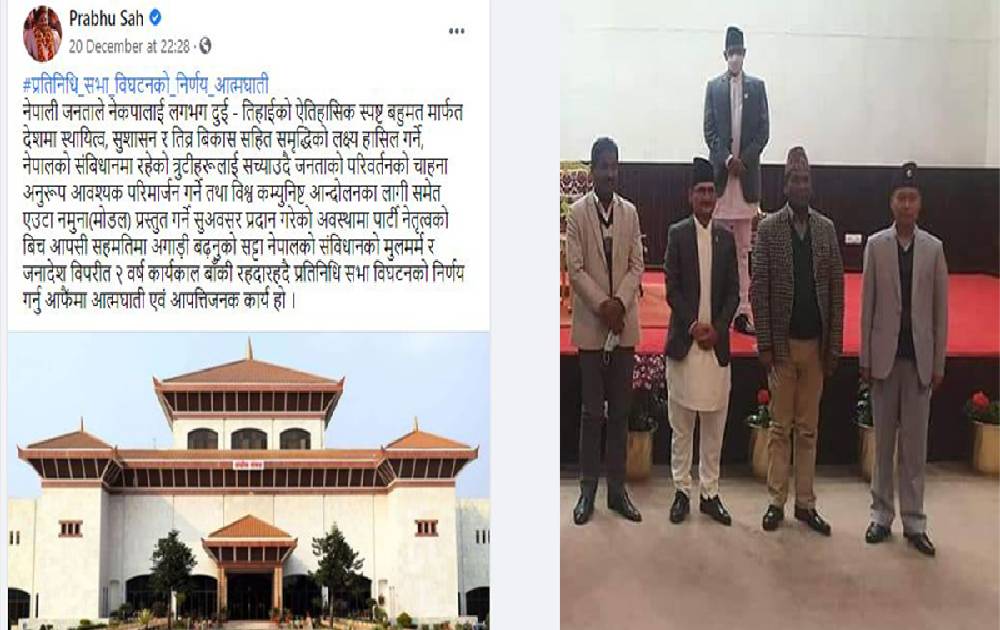
Task: Click the globe public privacy icon
Action: pos(205,46)
